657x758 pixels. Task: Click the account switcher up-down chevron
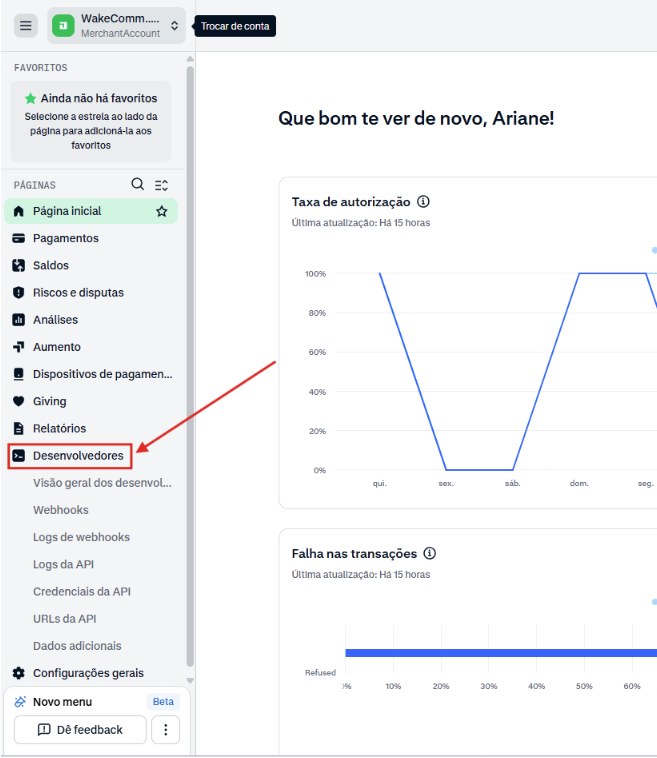click(175, 26)
